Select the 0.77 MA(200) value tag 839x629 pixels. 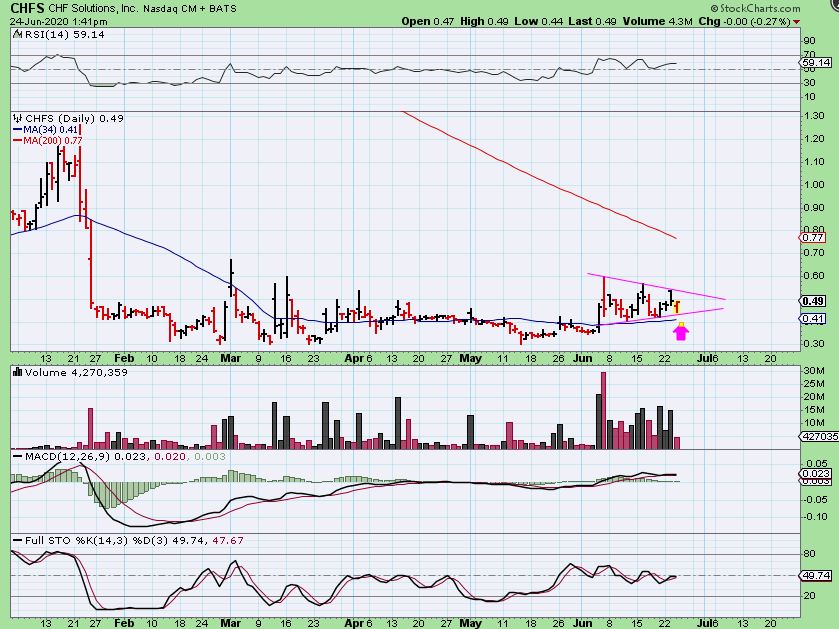point(813,238)
